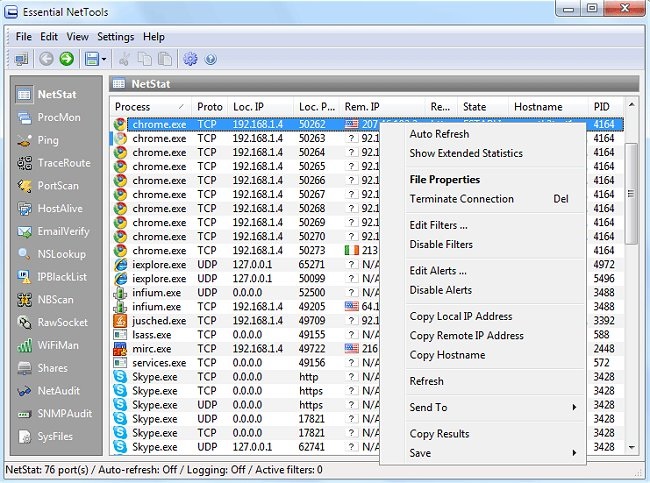Click the grey Back arrow toolbar button
Image resolution: width=650 pixels, height=483 pixels.
(46, 59)
